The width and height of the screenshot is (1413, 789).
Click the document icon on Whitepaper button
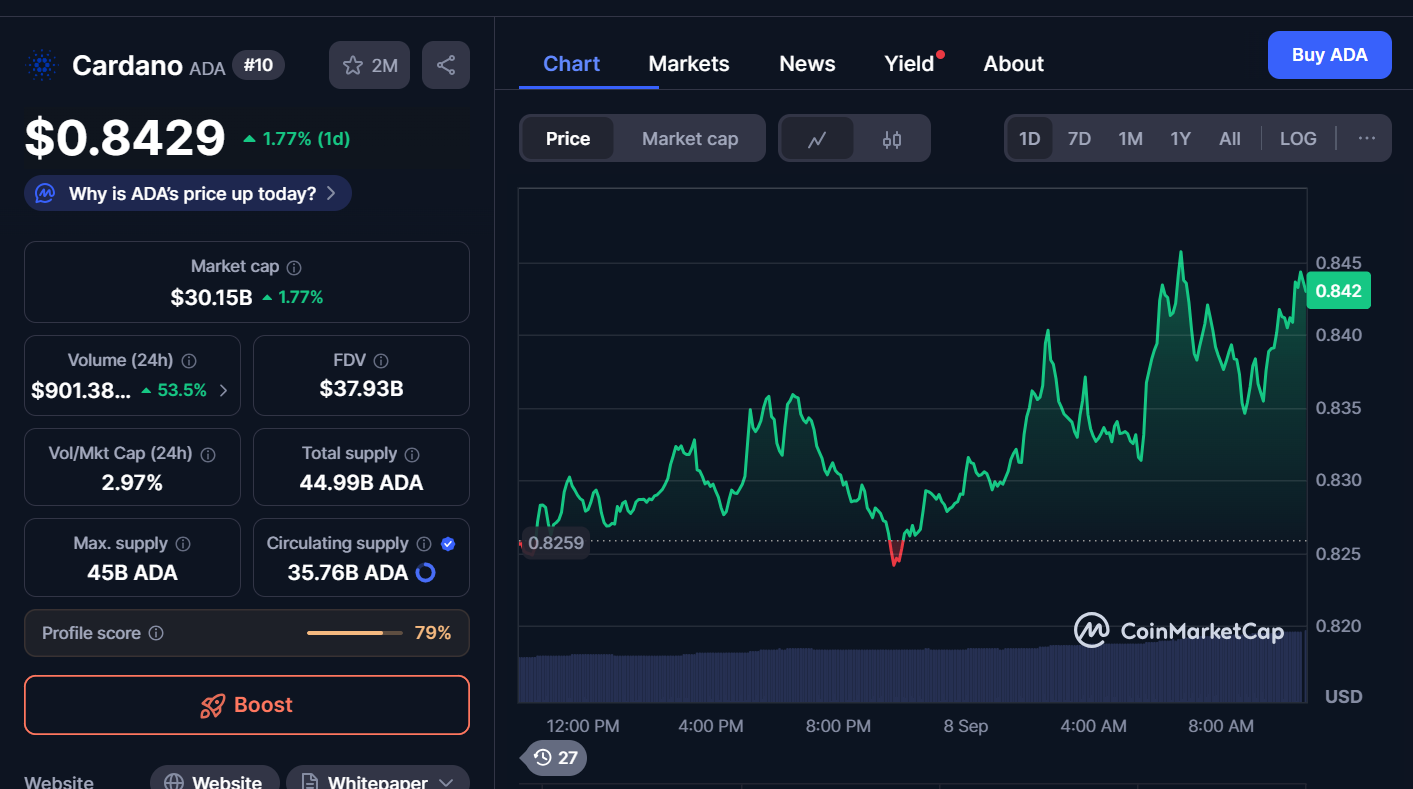point(310,782)
